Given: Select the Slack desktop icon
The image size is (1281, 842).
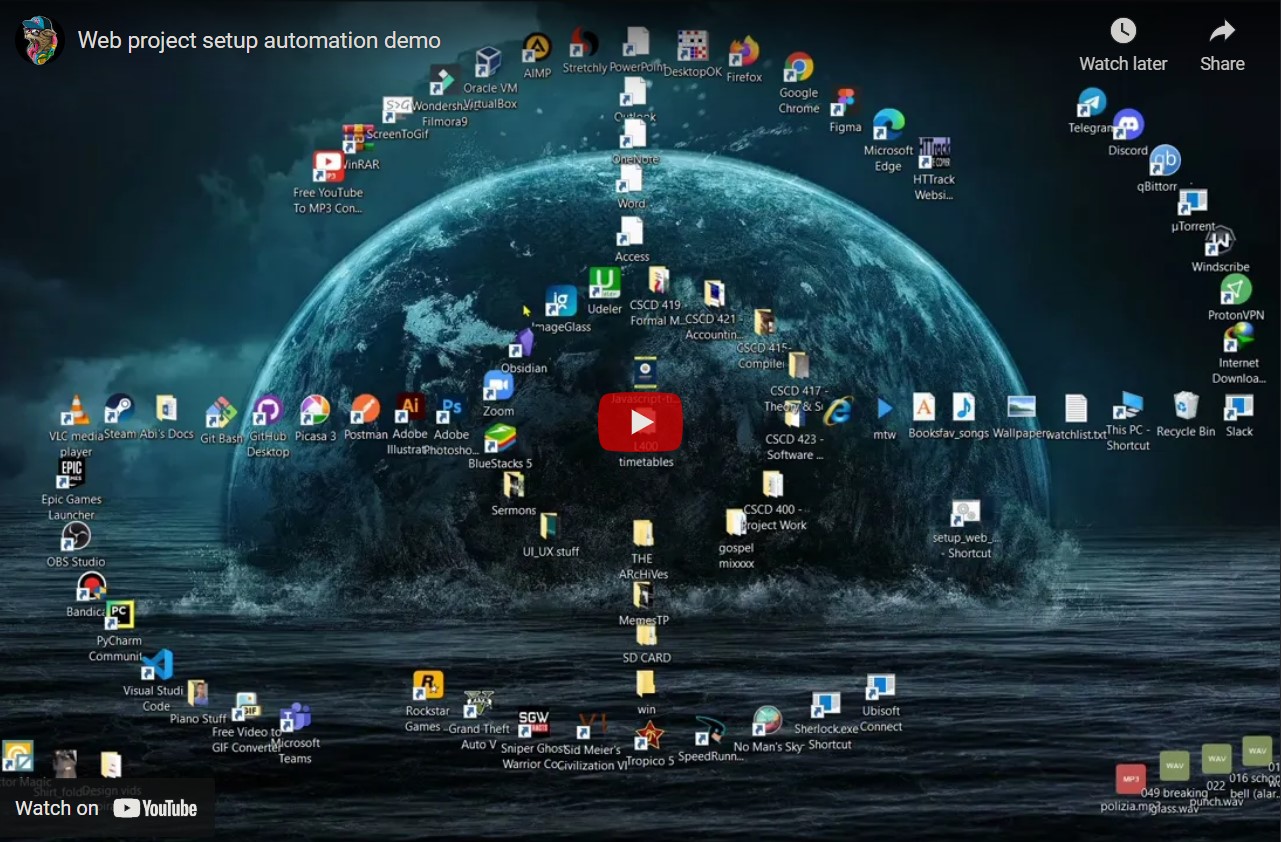Looking at the screenshot, I should 1239,406.
